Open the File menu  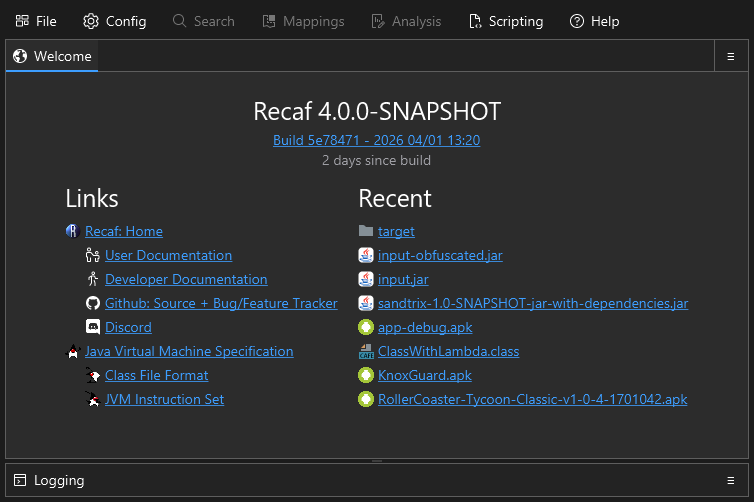(x=36, y=21)
